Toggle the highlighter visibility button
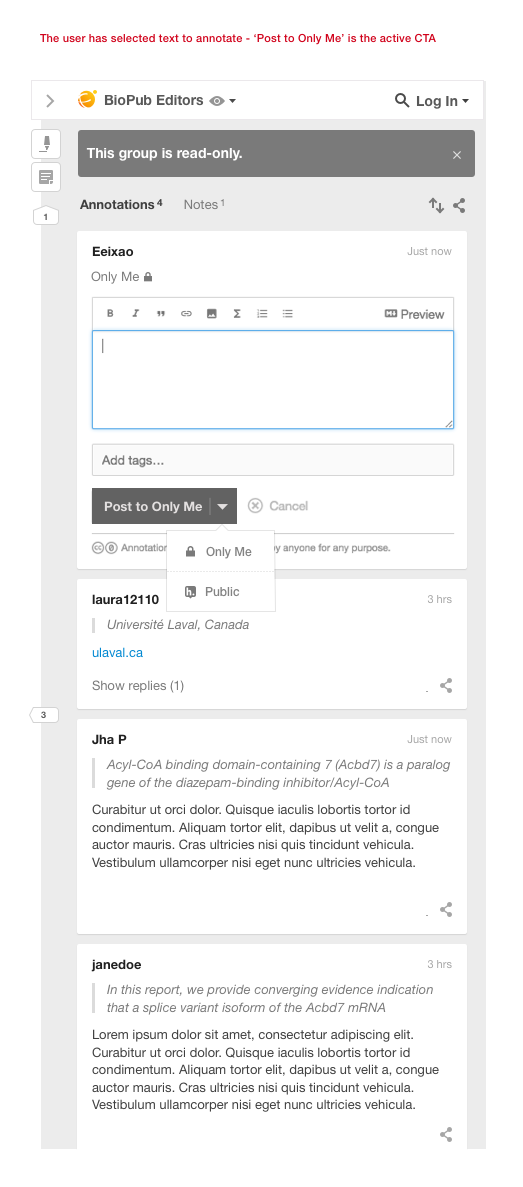Image resolution: width=523 pixels, height=1187 pixels. (46, 144)
